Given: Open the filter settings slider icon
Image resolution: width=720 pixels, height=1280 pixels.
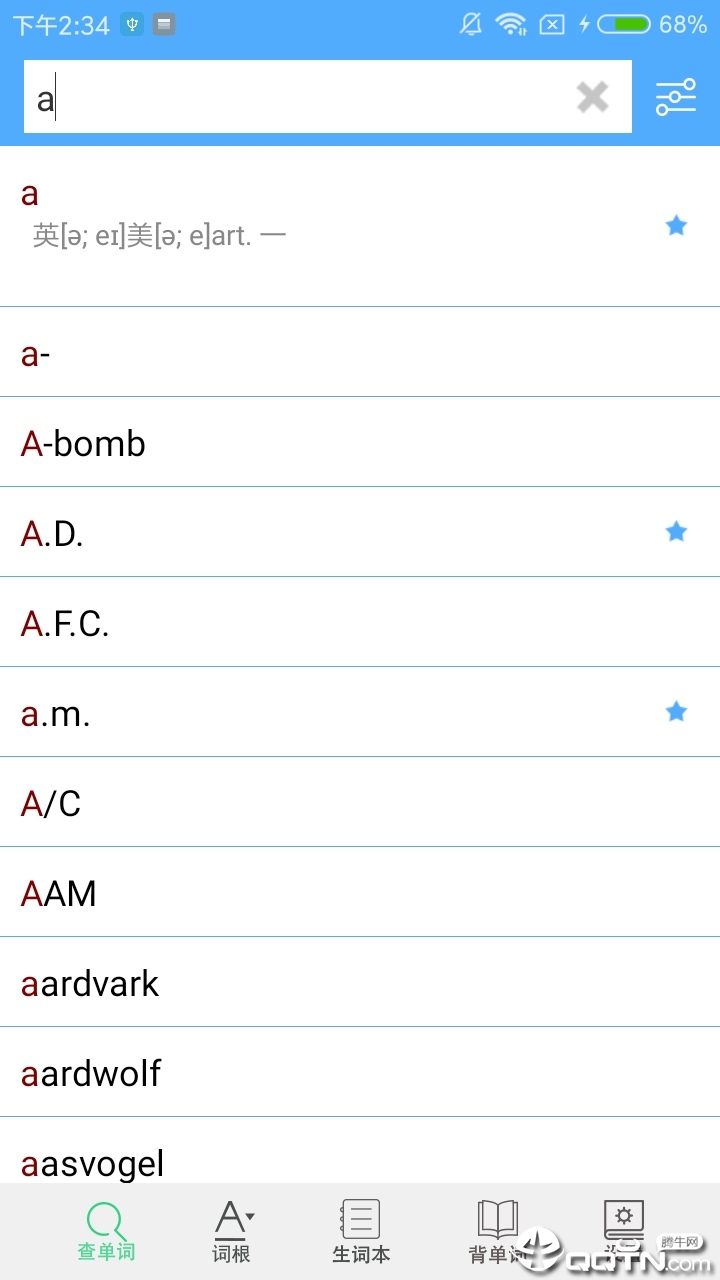Looking at the screenshot, I should click(676, 97).
